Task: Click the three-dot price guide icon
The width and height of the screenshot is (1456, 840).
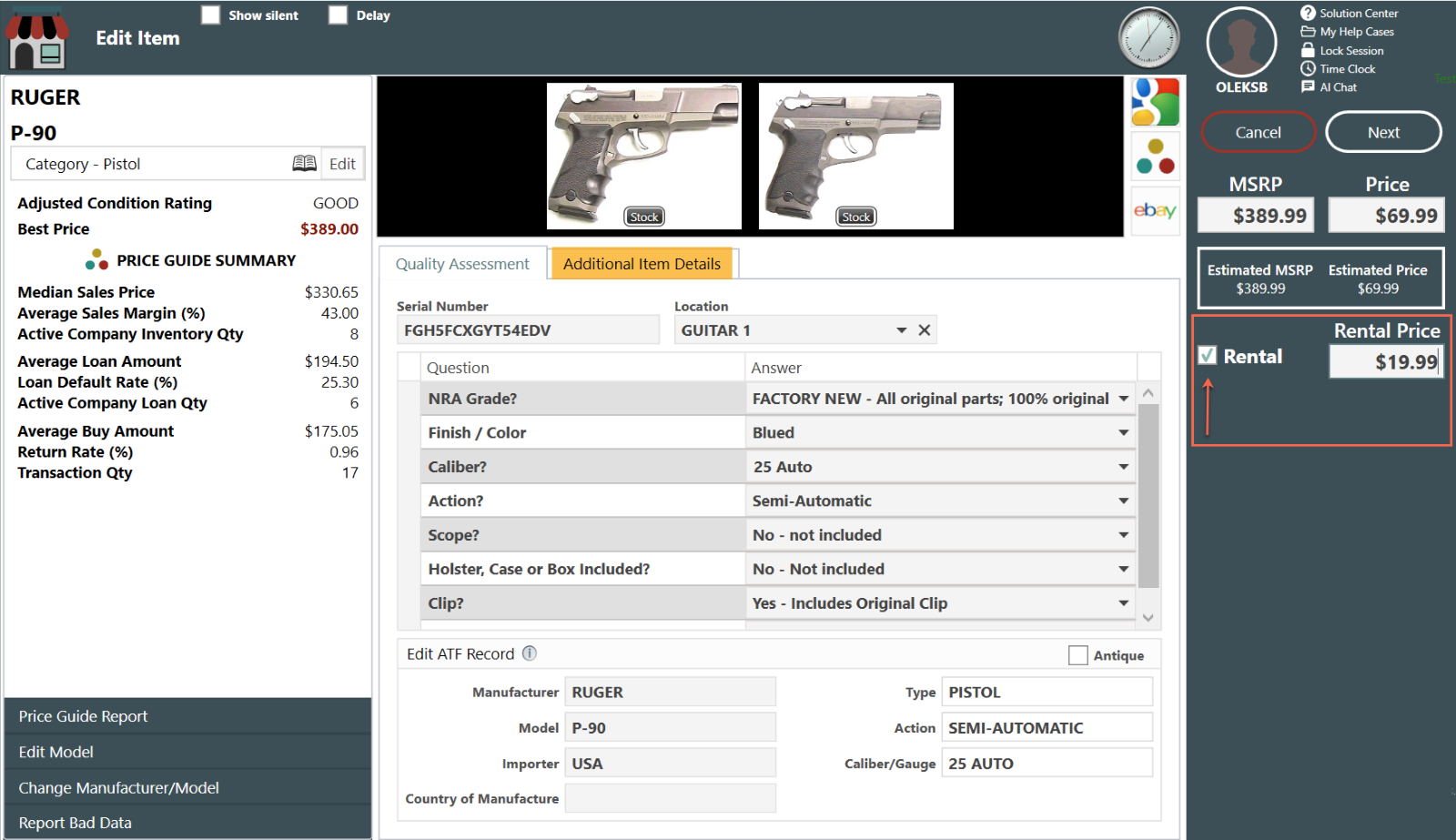Action: tap(1156, 157)
